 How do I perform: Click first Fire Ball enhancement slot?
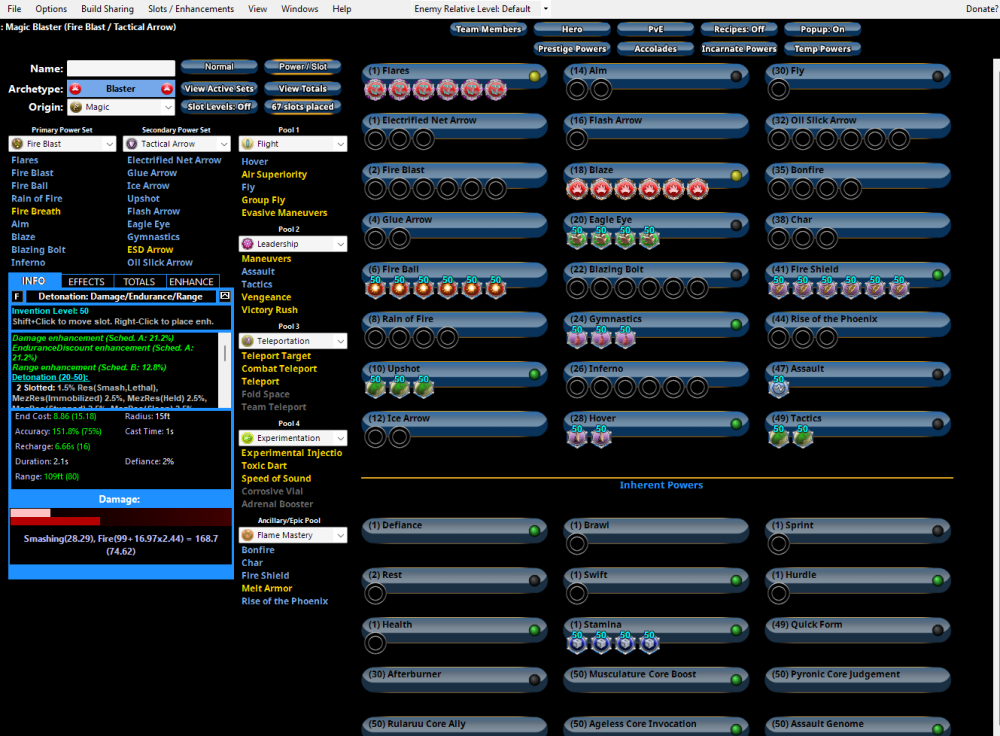377,289
